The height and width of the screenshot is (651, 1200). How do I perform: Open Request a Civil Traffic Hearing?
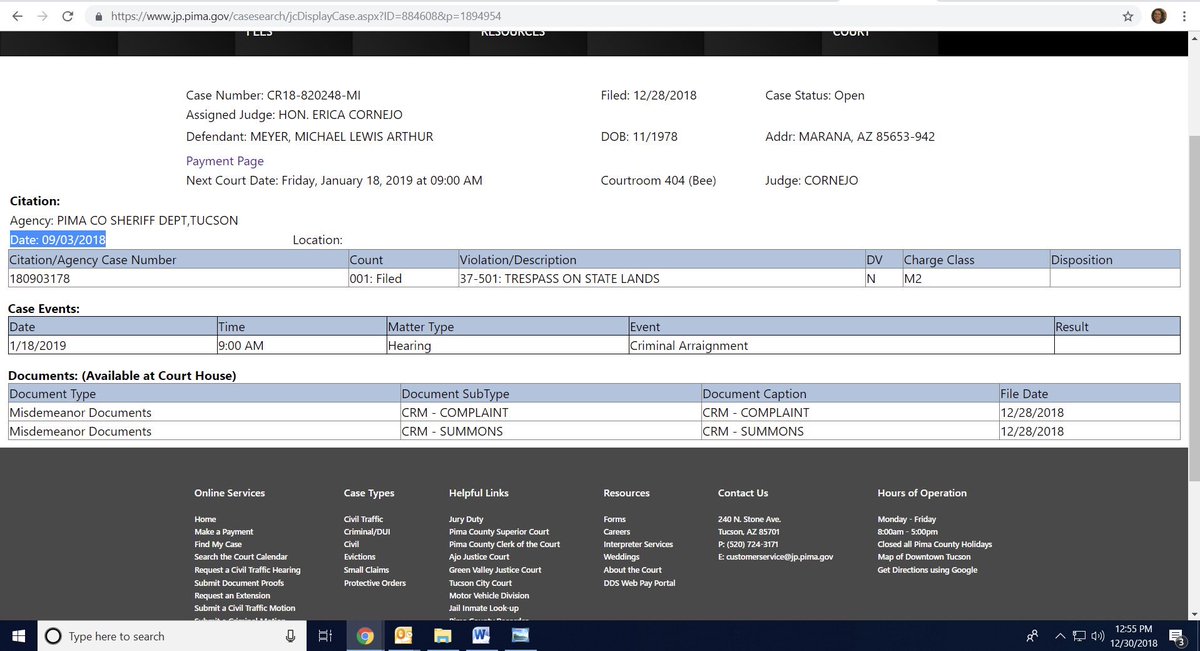[x=247, y=570]
